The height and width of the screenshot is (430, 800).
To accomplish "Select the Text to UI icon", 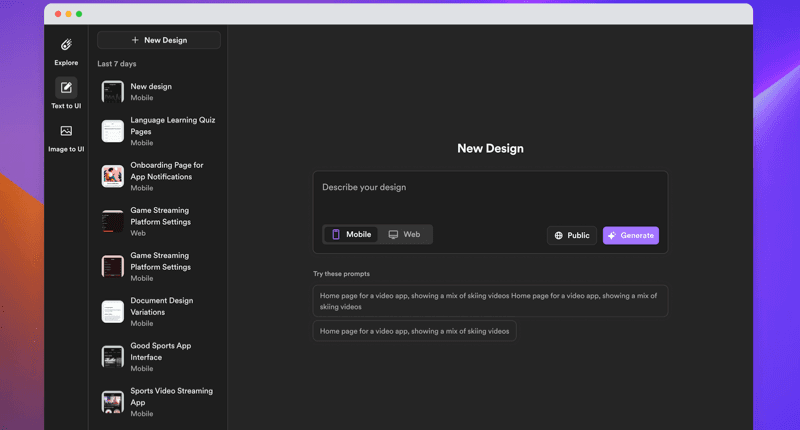I will pos(66,88).
